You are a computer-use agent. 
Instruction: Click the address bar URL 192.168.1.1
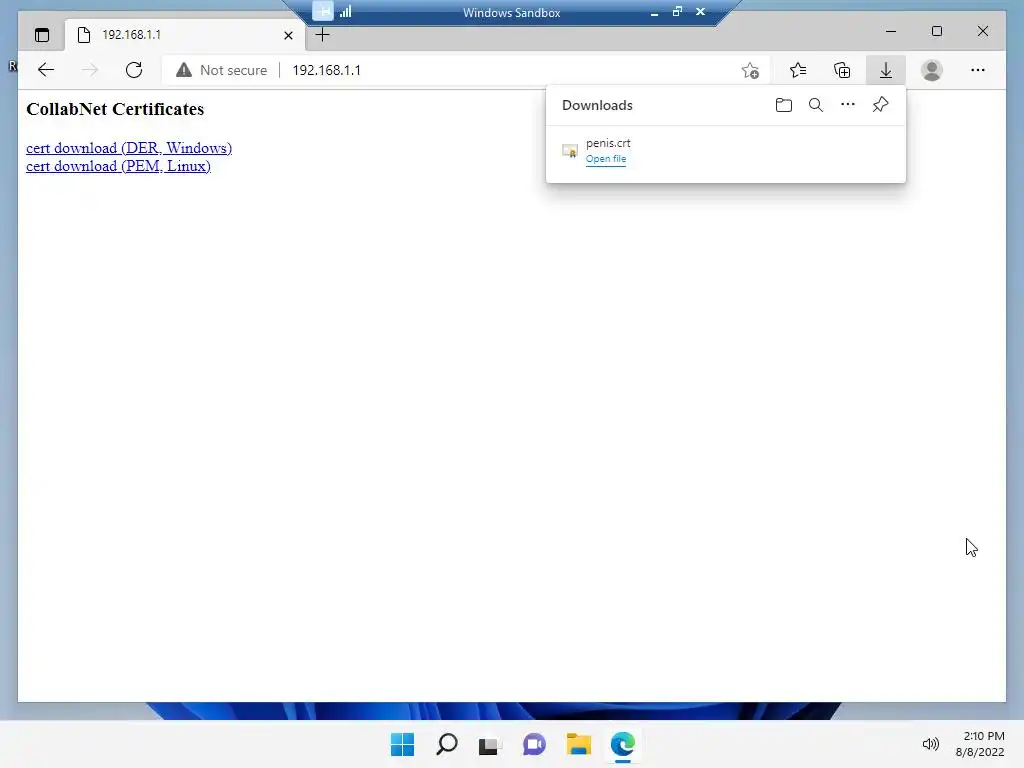tap(327, 70)
